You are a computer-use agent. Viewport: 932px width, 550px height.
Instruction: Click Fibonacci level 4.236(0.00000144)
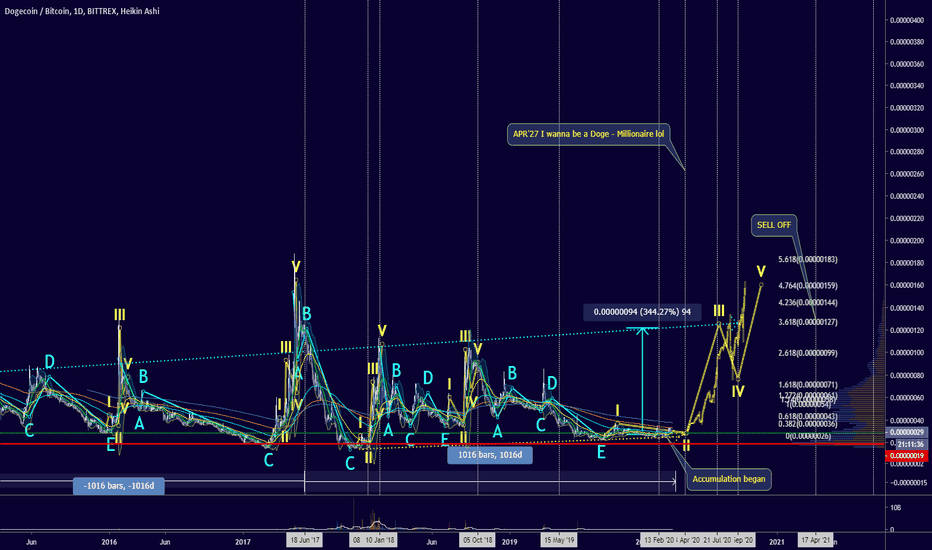[808, 303]
